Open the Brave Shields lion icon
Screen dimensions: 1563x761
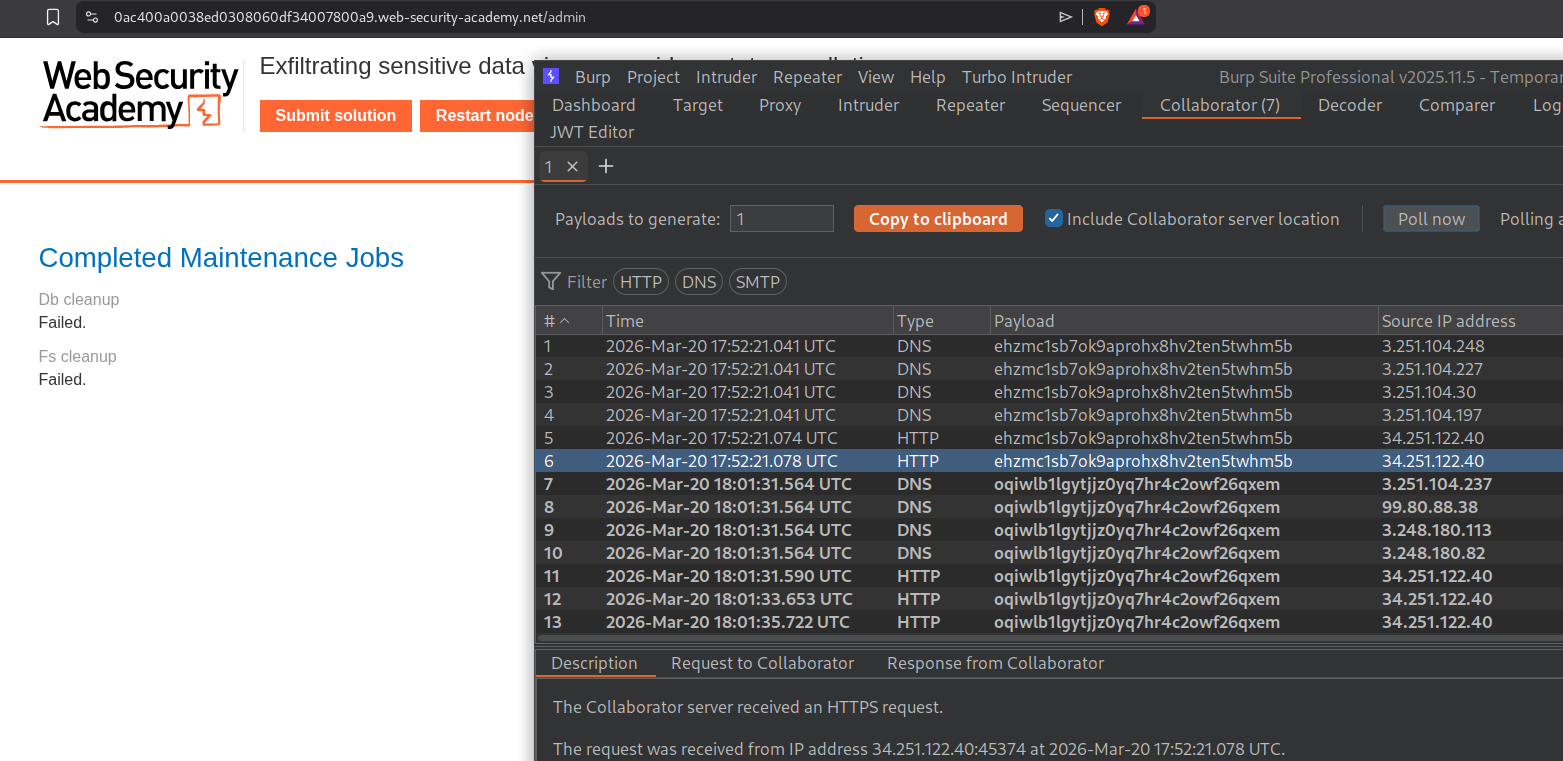coord(1101,17)
